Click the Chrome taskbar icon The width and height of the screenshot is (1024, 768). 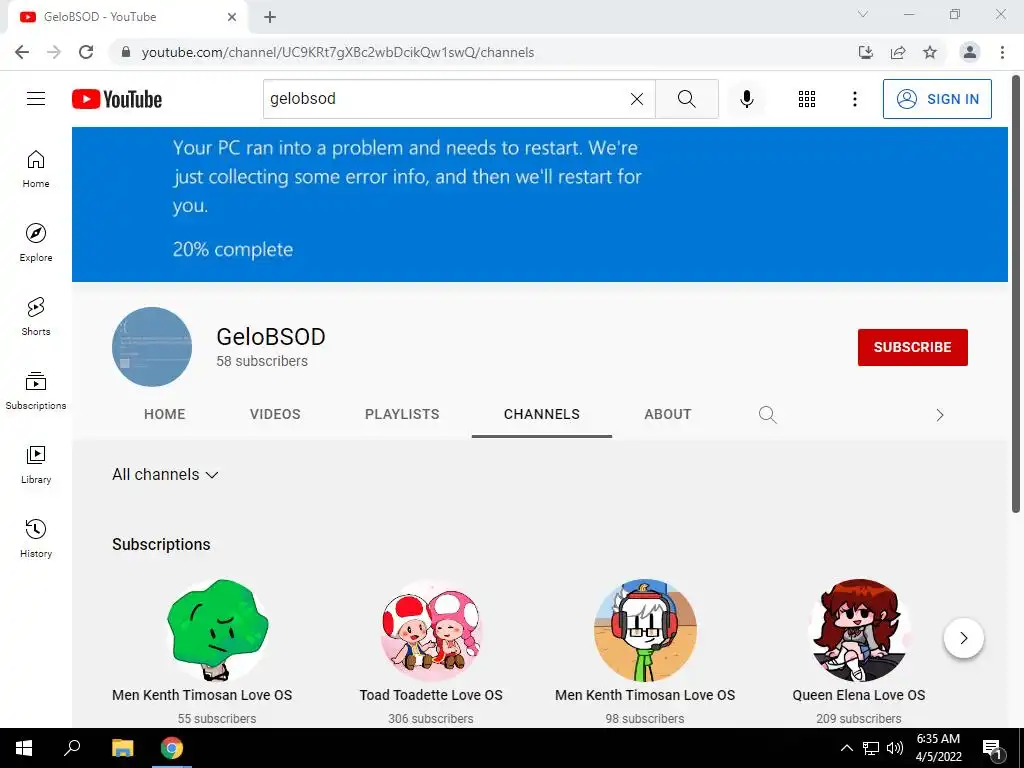tap(172, 748)
